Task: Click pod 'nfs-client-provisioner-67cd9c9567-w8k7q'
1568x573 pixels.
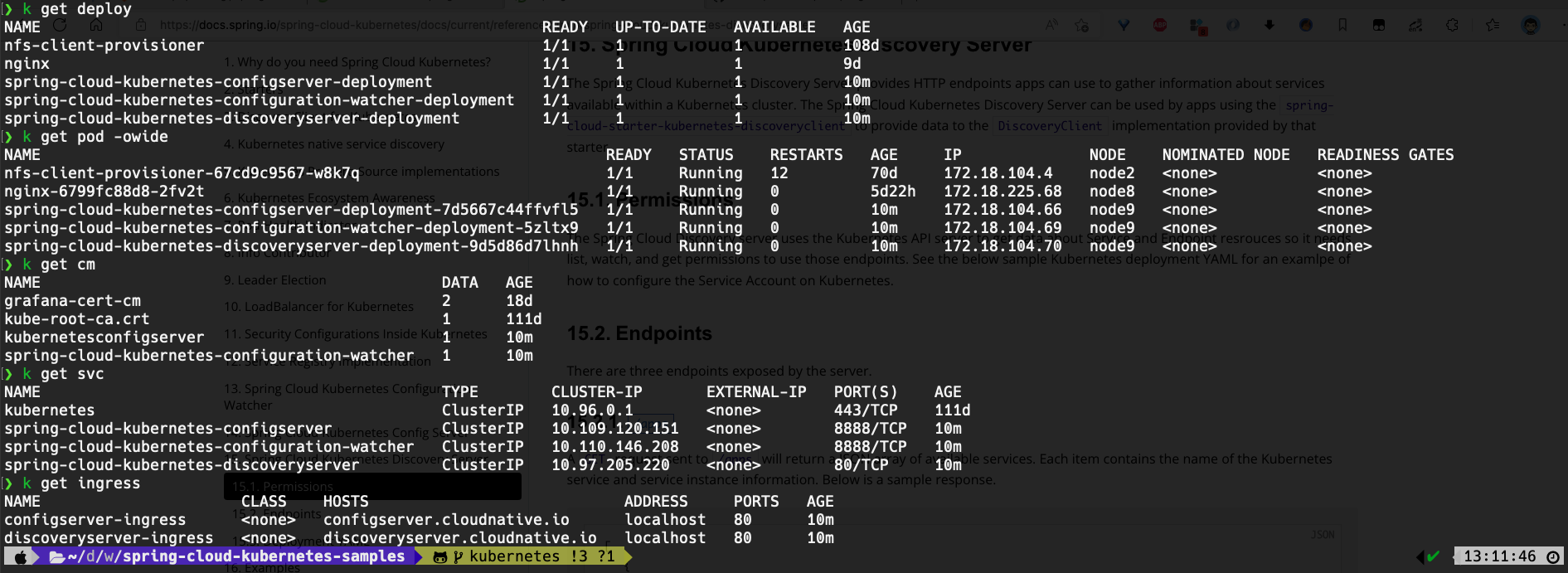Action: tap(182, 173)
